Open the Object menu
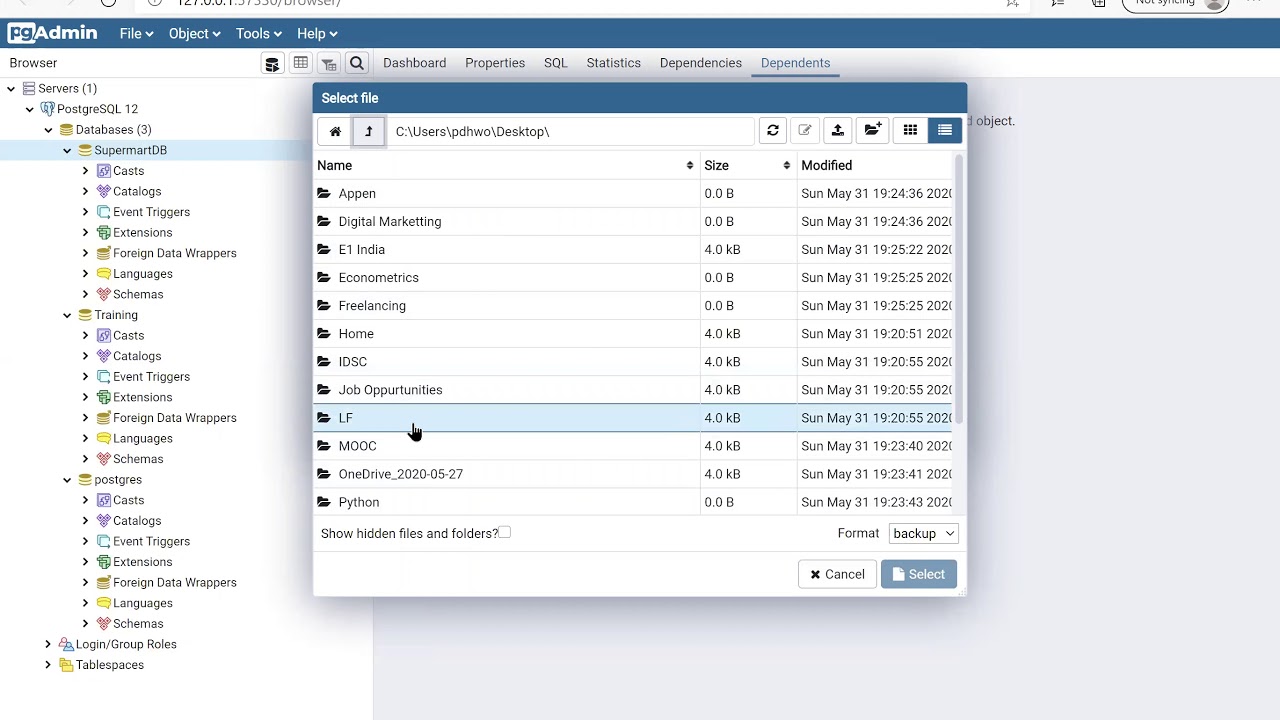This screenshot has height=720, width=1280. pos(194,33)
